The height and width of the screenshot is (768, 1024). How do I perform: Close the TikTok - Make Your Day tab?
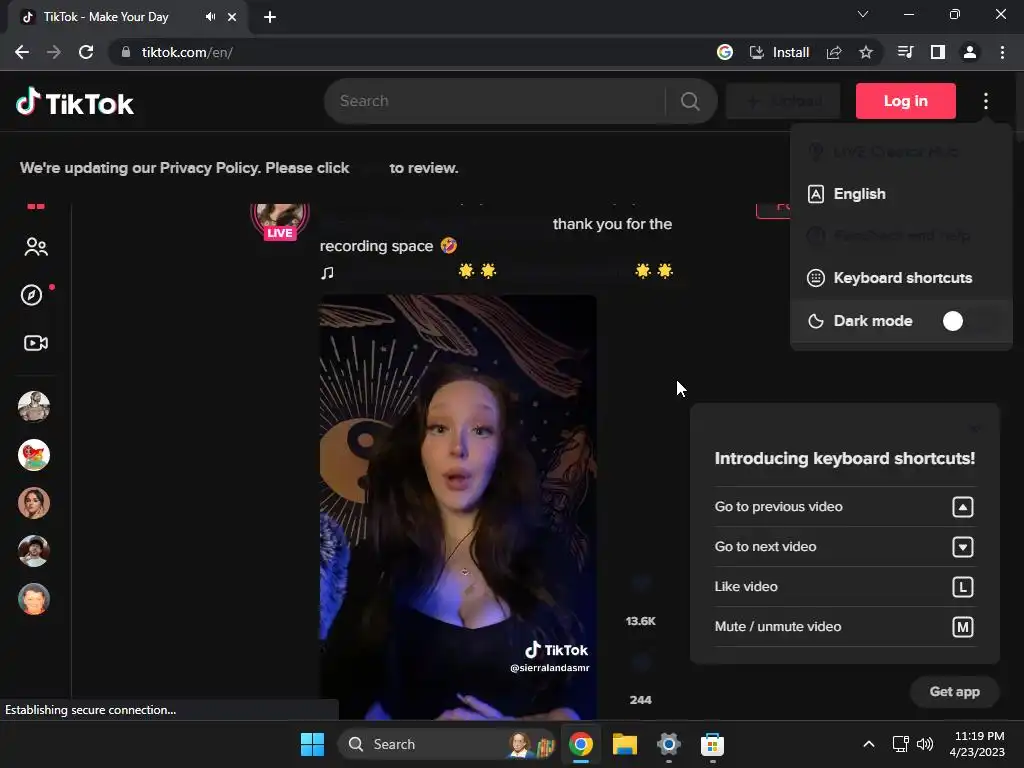pyautogui.click(x=232, y=17)
